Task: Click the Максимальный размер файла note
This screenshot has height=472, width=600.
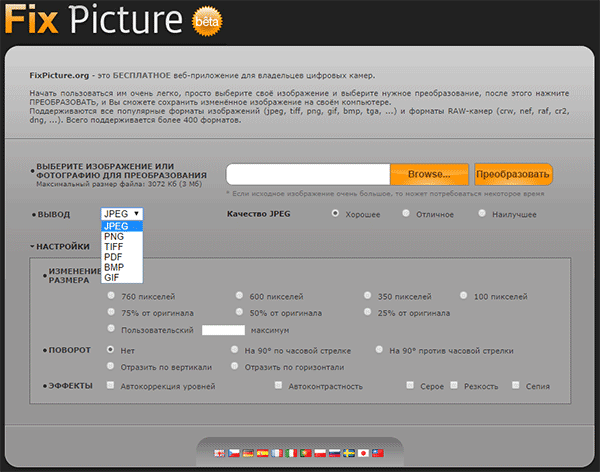Action: pos(119,184)
